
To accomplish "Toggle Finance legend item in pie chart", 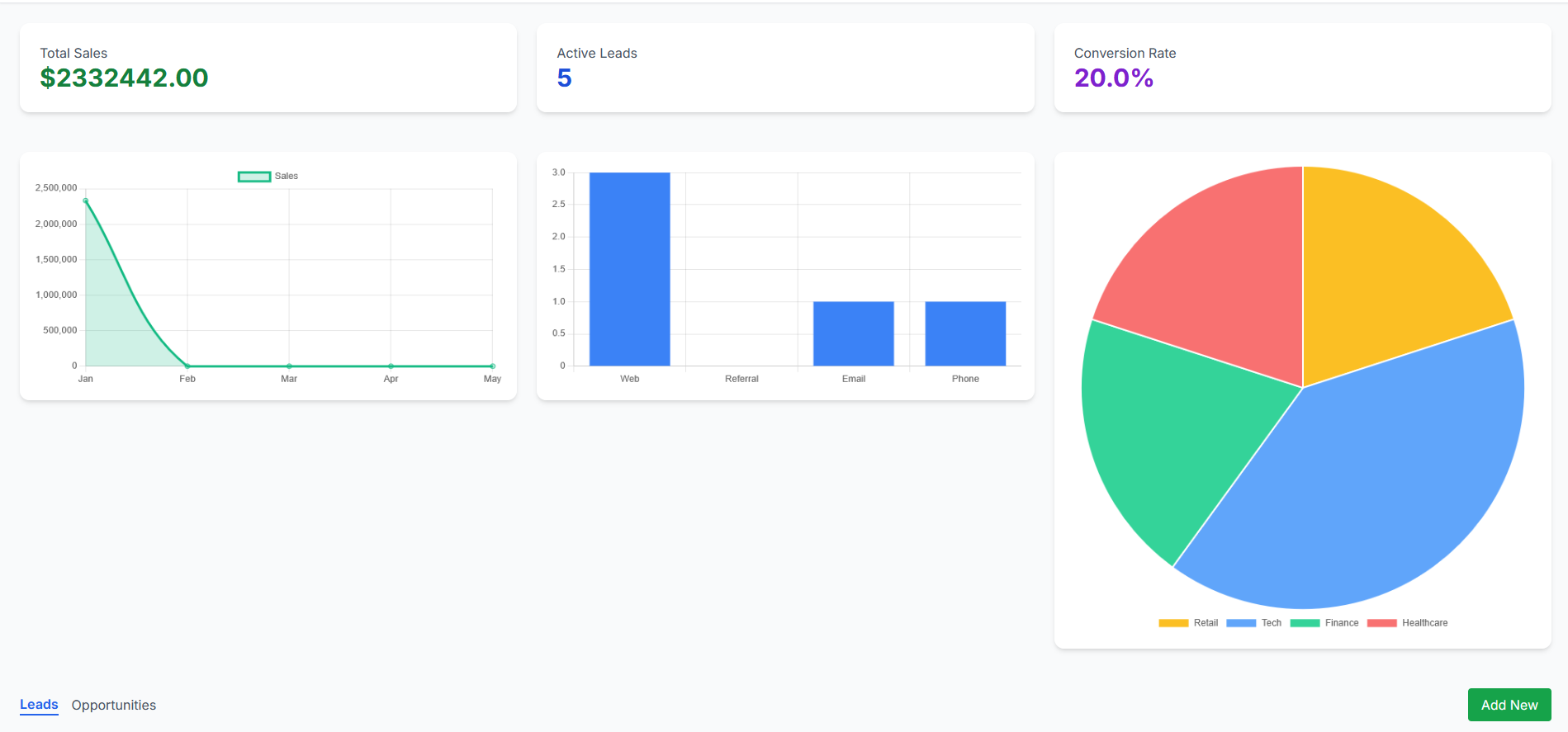I will point(1324,623).
